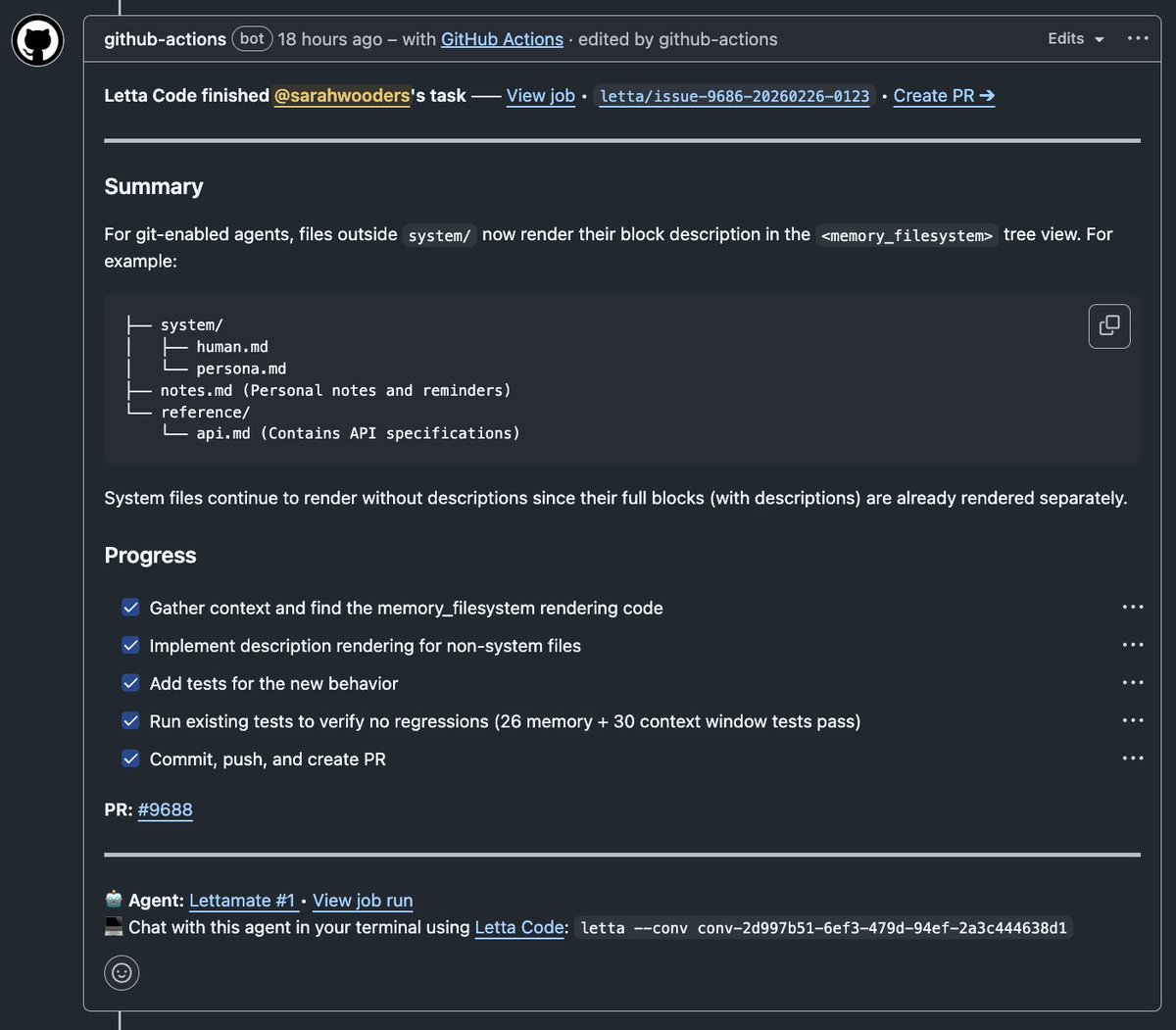Expand the Edits dropdown
The height and width of the screenshot is (1030, 1176).
pos(1075,38)
